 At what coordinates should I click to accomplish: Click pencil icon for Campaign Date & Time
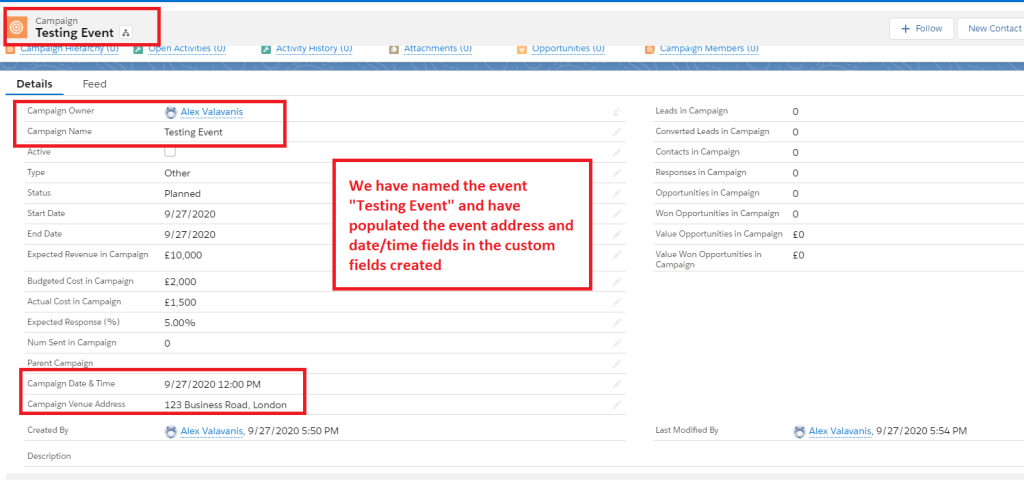click(617, 384)
